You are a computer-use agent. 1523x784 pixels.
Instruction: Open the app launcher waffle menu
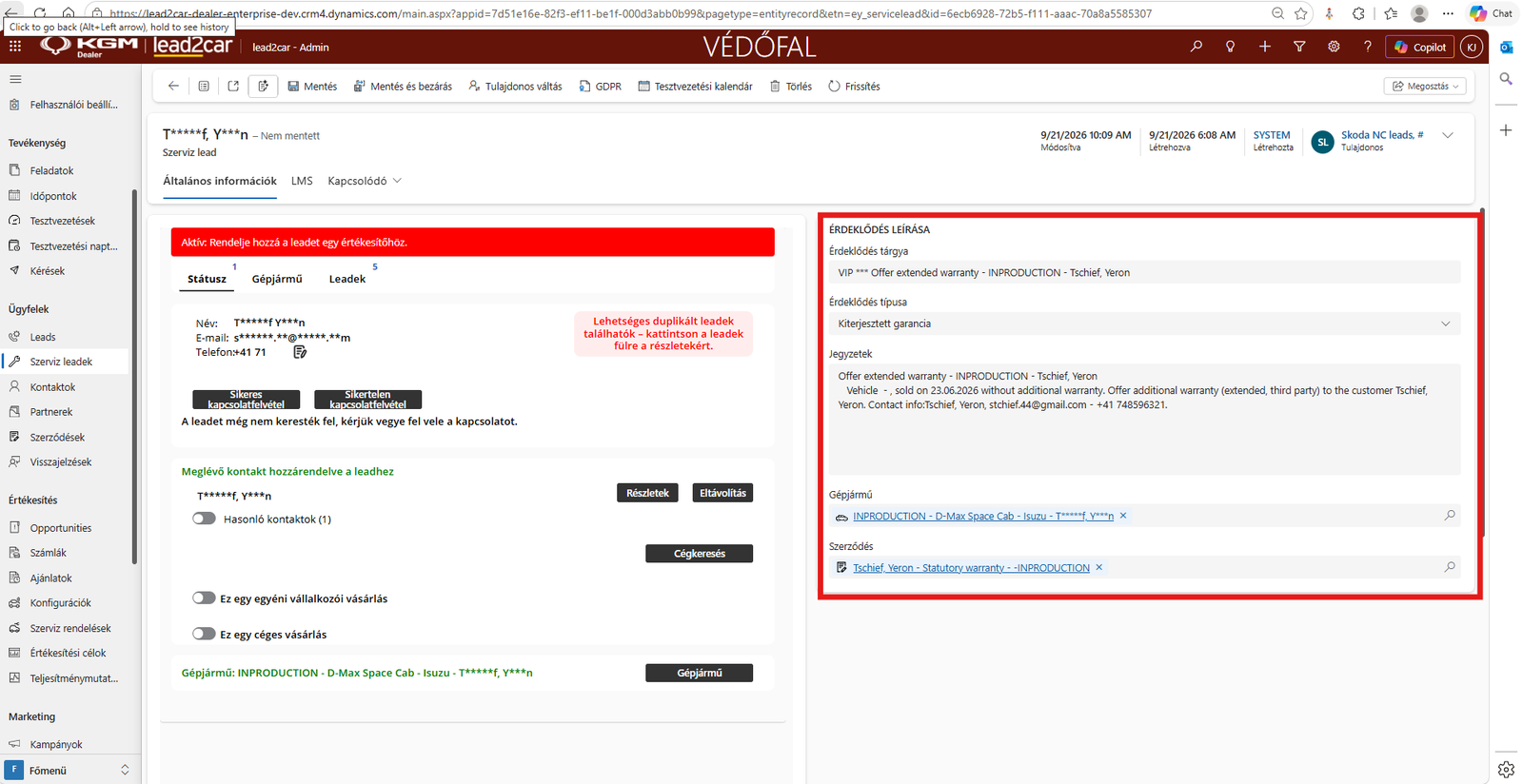pyautogui.click(x=15, y=47)
